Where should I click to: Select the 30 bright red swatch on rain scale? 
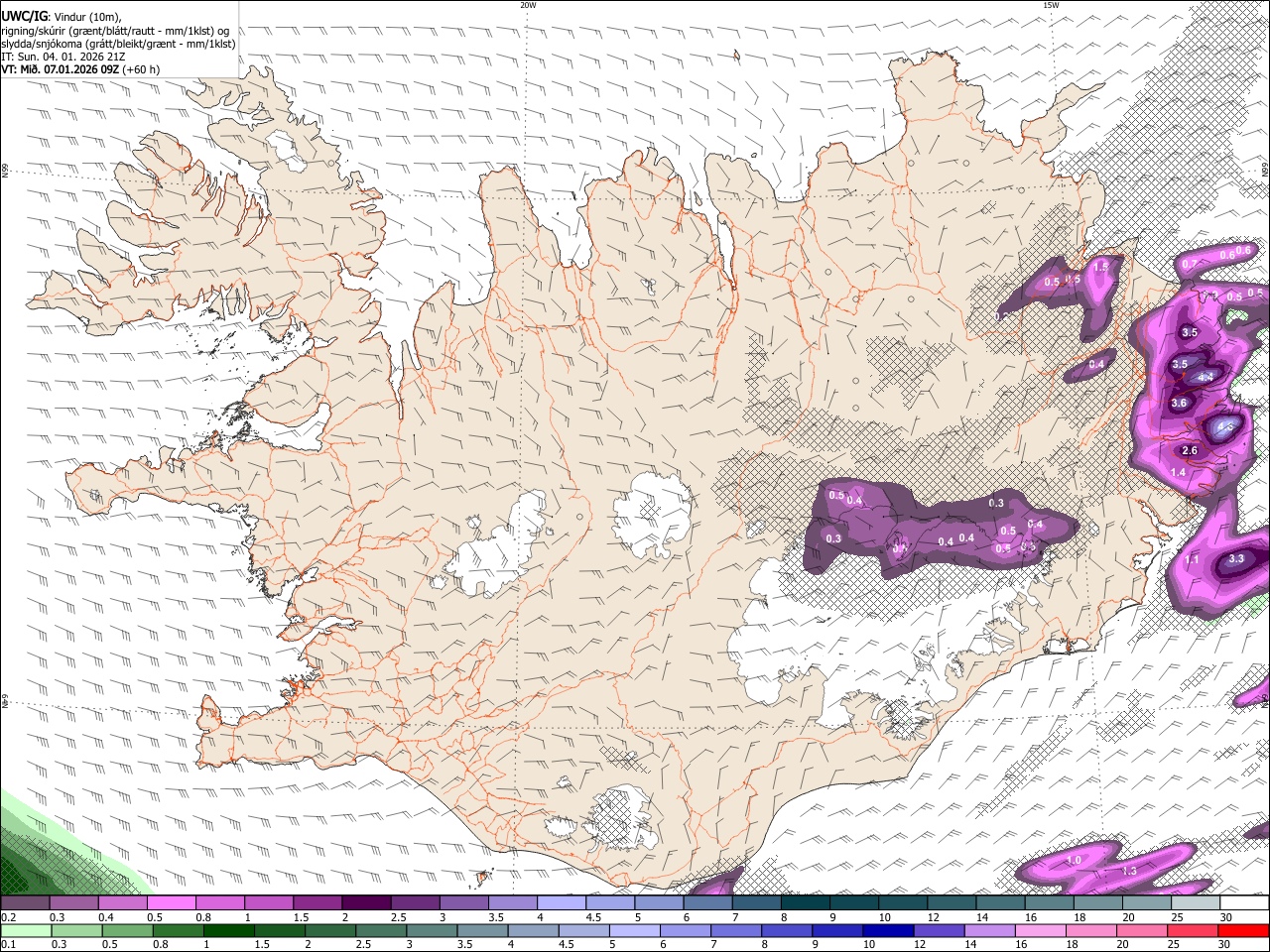point(1244,930)
